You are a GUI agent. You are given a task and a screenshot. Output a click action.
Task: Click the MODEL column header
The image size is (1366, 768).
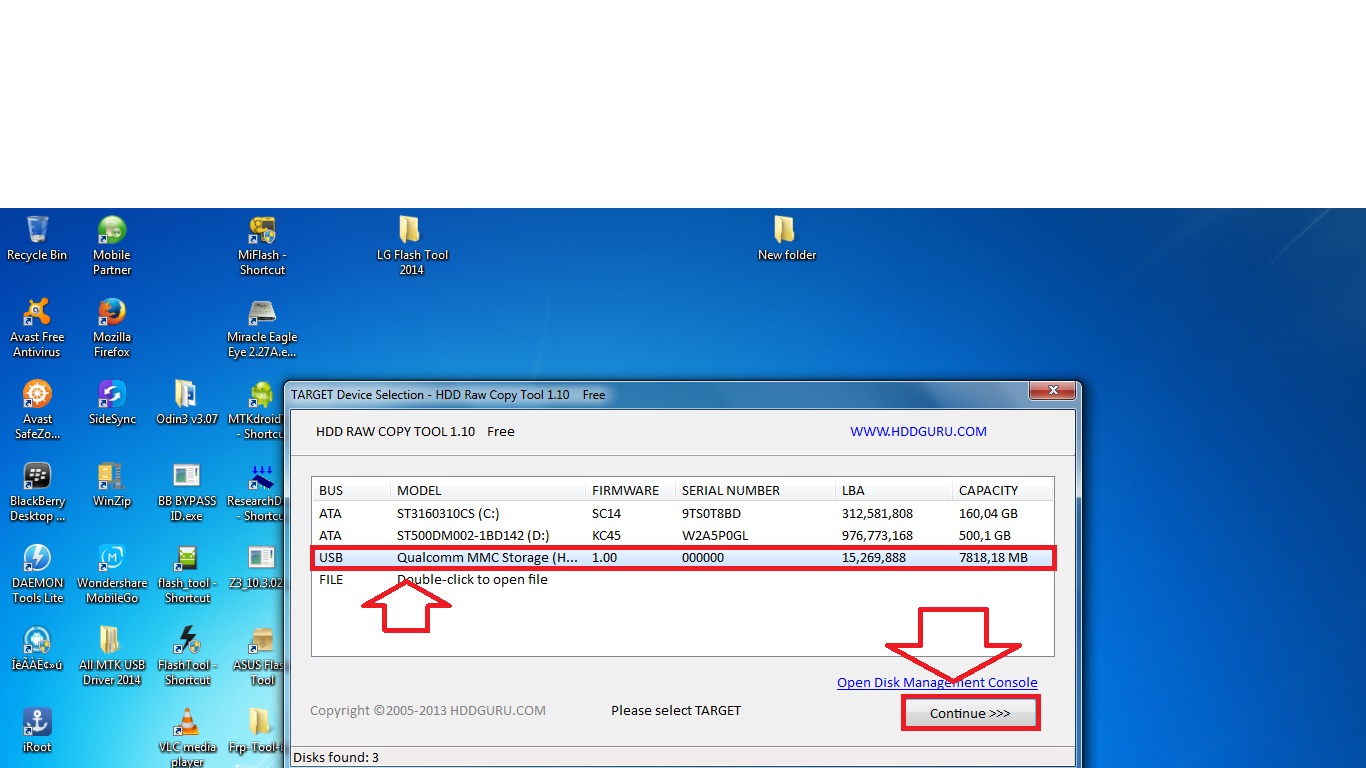point(488,490)
